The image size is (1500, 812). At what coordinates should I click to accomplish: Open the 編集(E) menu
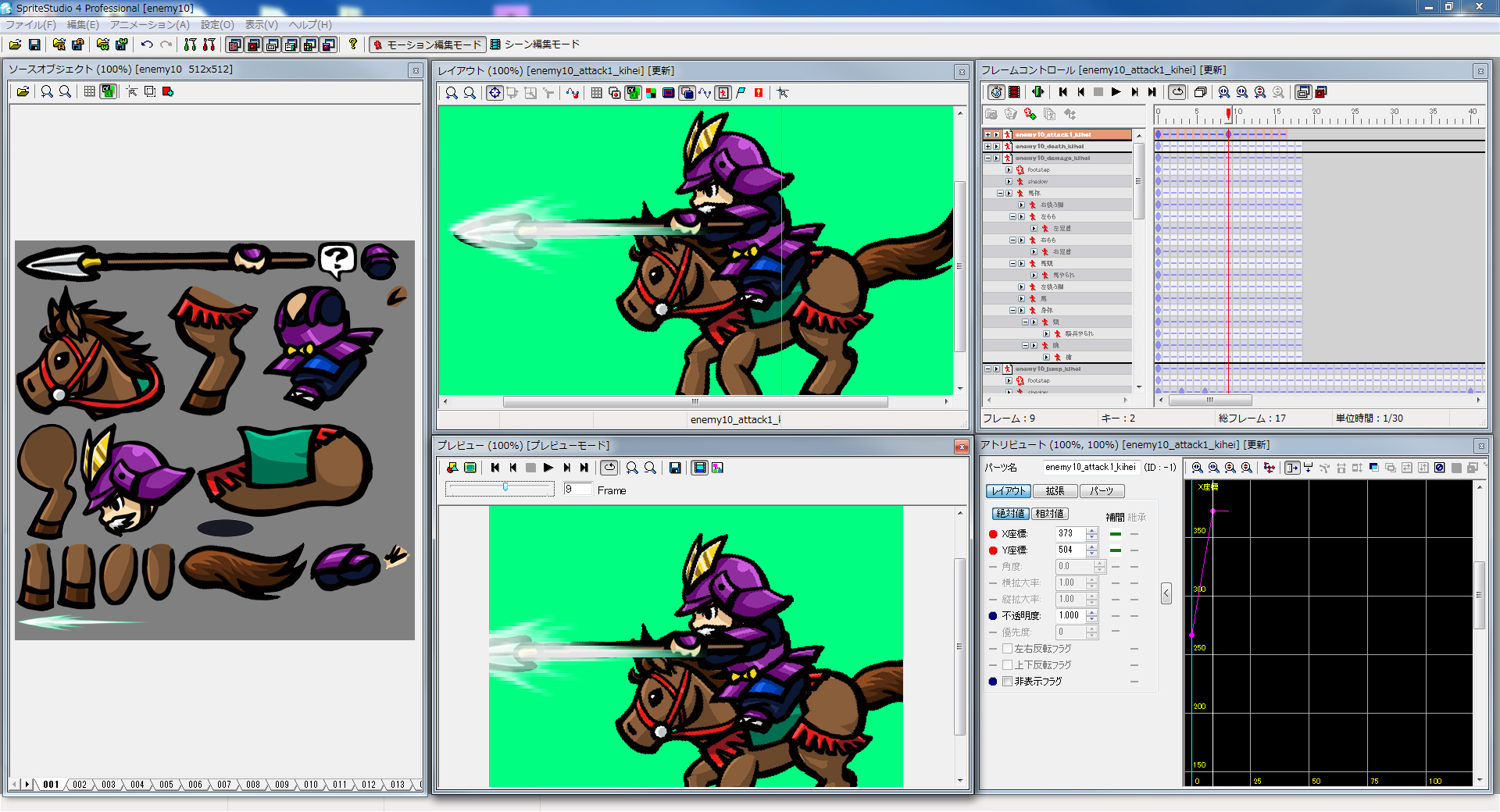(83, 25)
